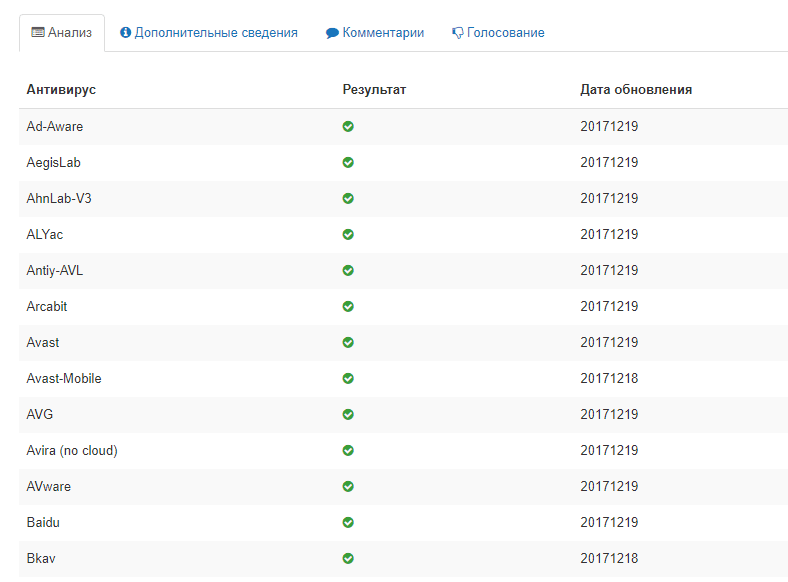Click the update date in AVware row
Screen dimensions: 788x582
(609, 487)
